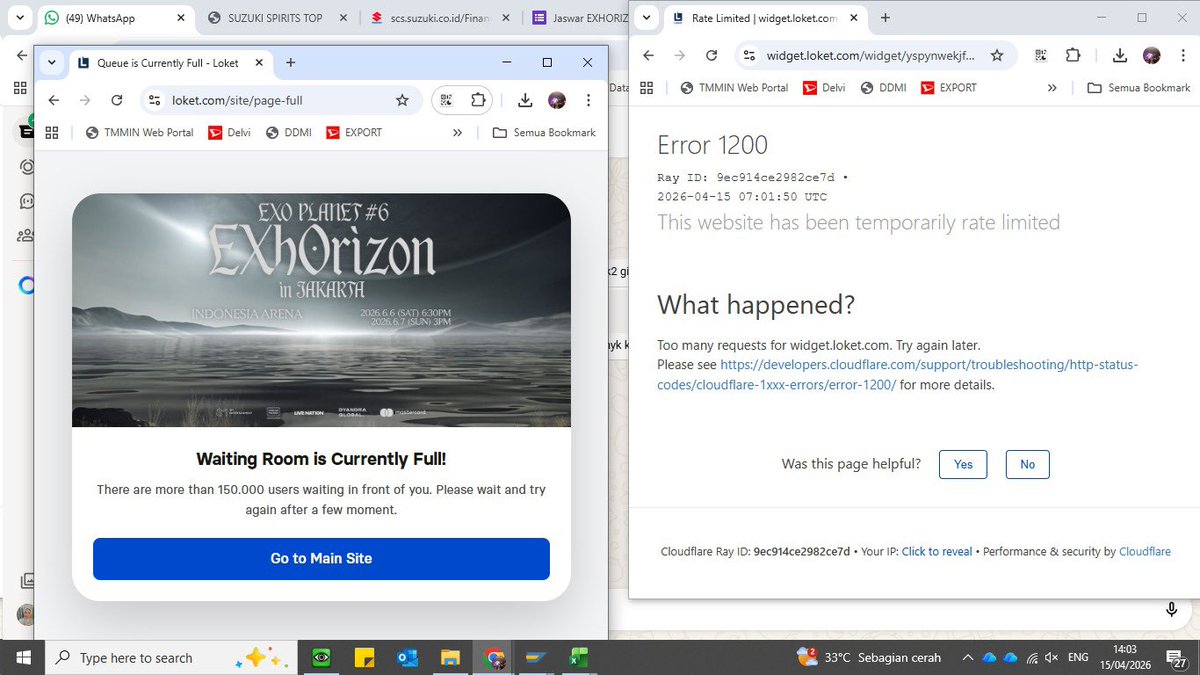Open the Cloudflare link in the footer
The image size is (1200, 675).
coord(1145,552)
